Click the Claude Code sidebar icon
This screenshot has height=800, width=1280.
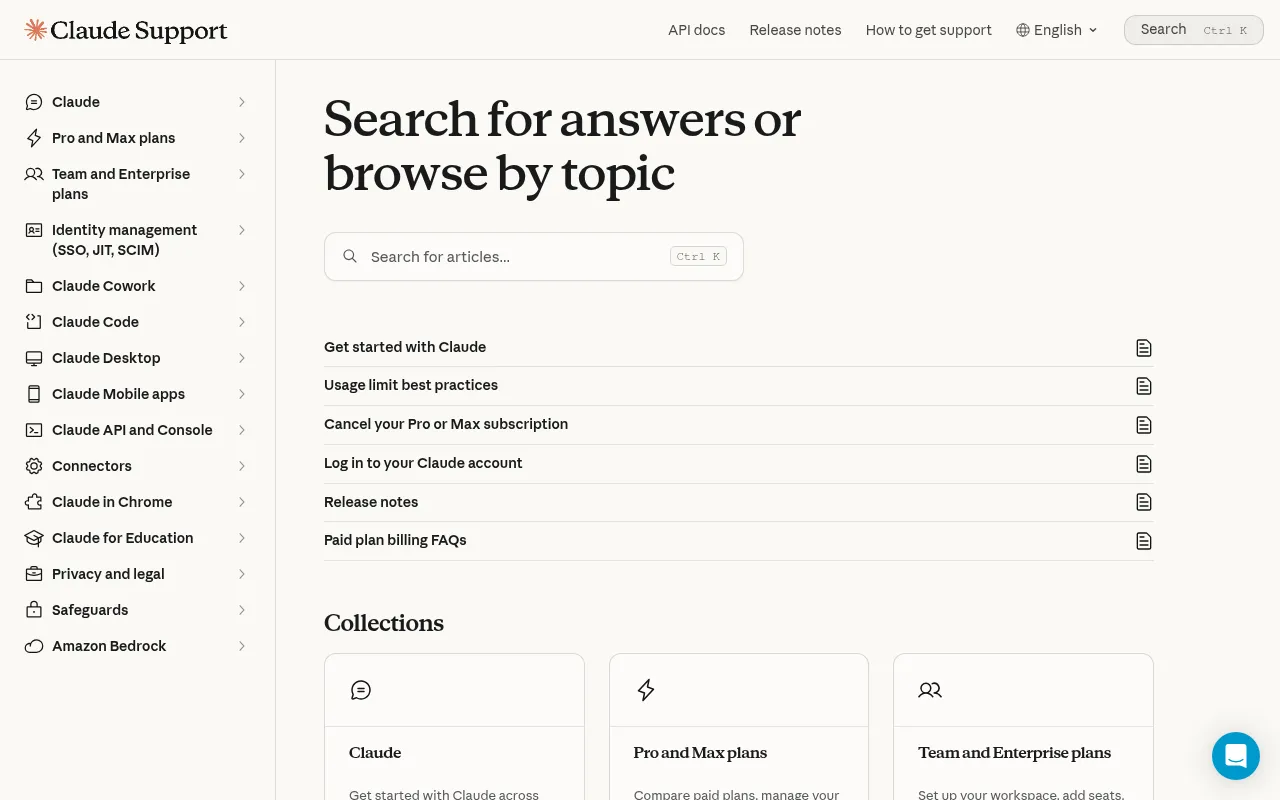(x=34, y=322)
